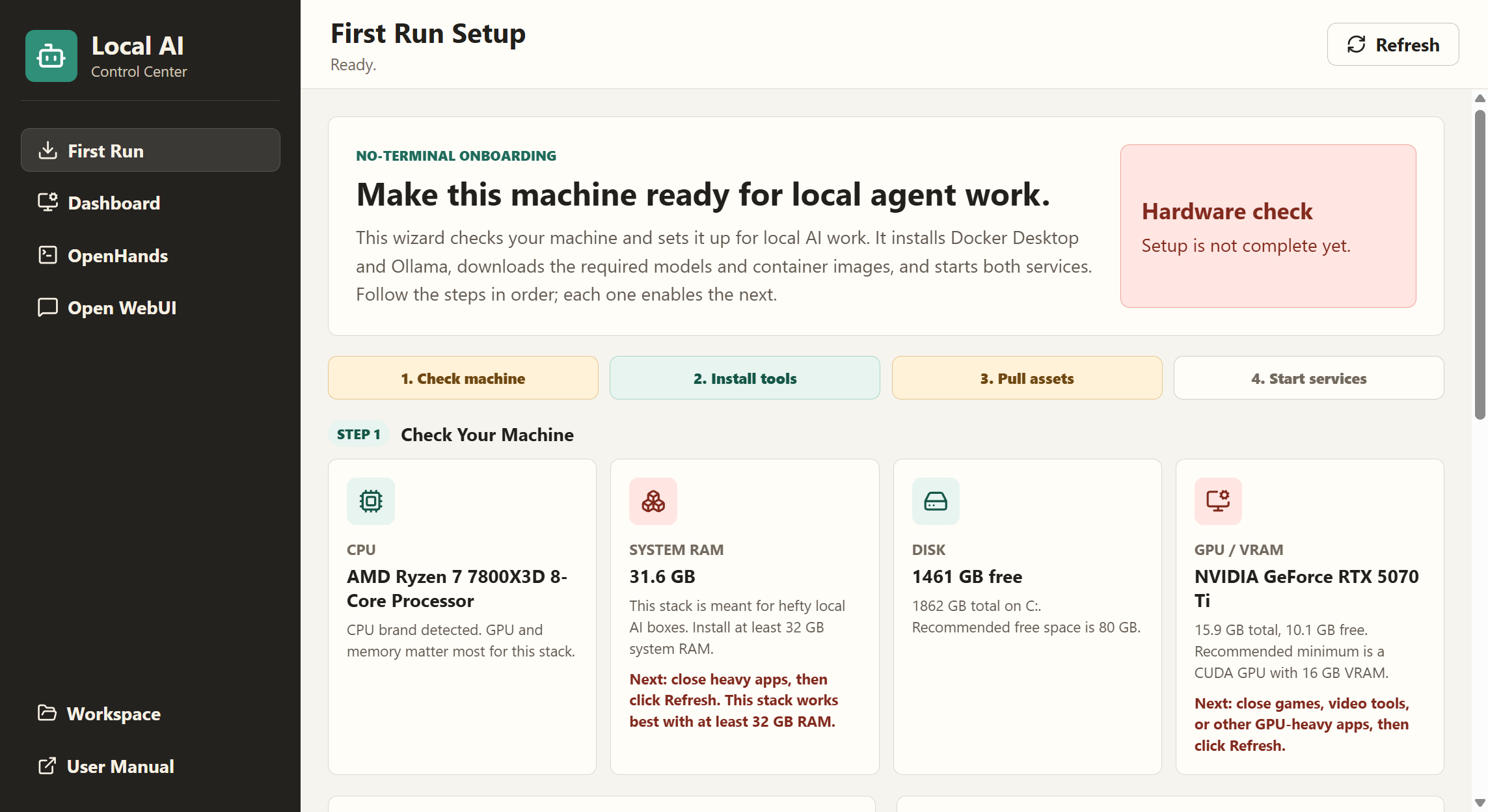Click the scrollbar down arrow
This screenshot has width=1488, height=812.
[1480, 803]
